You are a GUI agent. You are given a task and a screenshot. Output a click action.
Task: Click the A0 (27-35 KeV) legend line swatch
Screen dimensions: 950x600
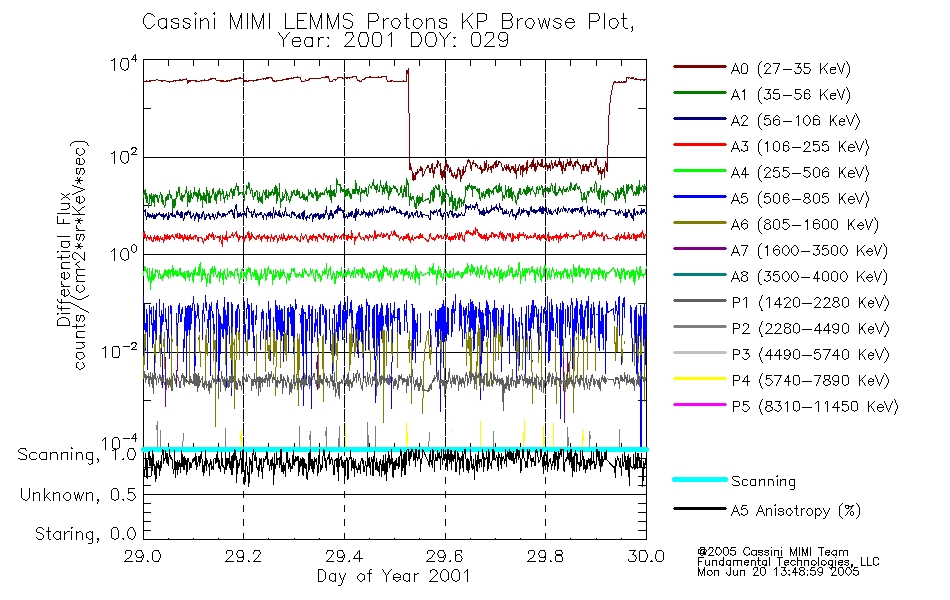(700, 67)
